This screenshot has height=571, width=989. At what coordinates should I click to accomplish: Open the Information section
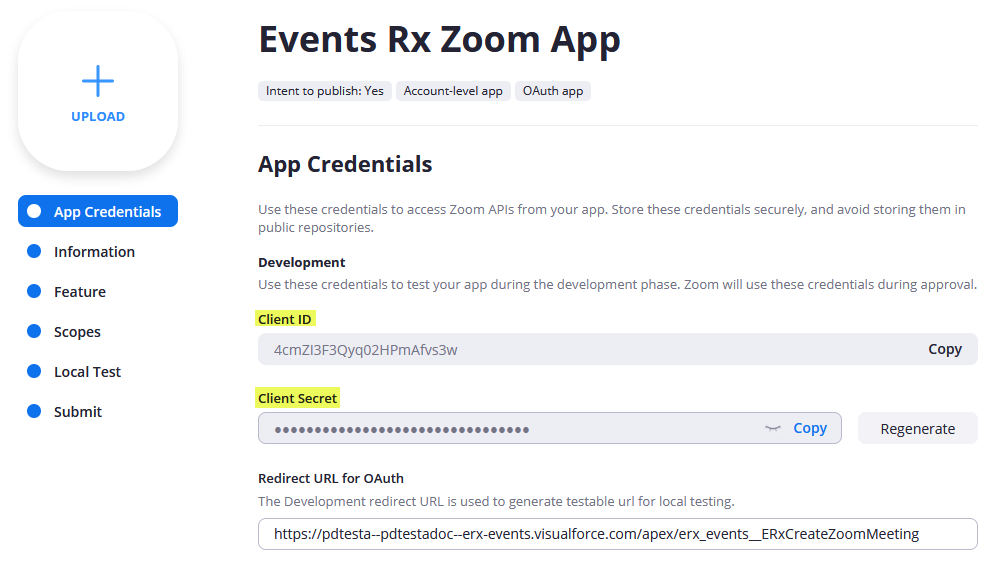pos(94,252)
